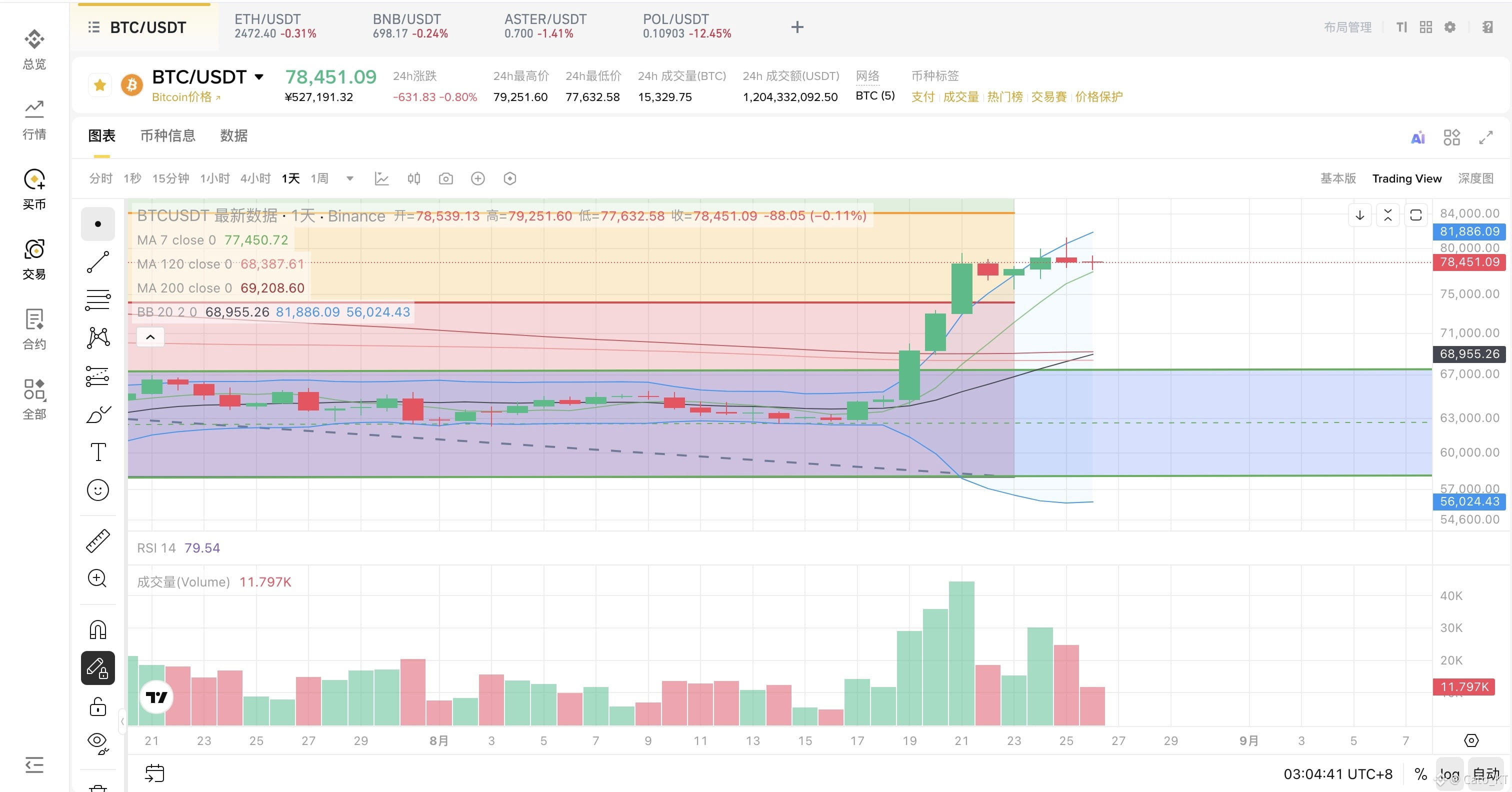
Task: Toggle the BTC/USDT favorite star
Action: pyautogui.click(x=100, y=85)
